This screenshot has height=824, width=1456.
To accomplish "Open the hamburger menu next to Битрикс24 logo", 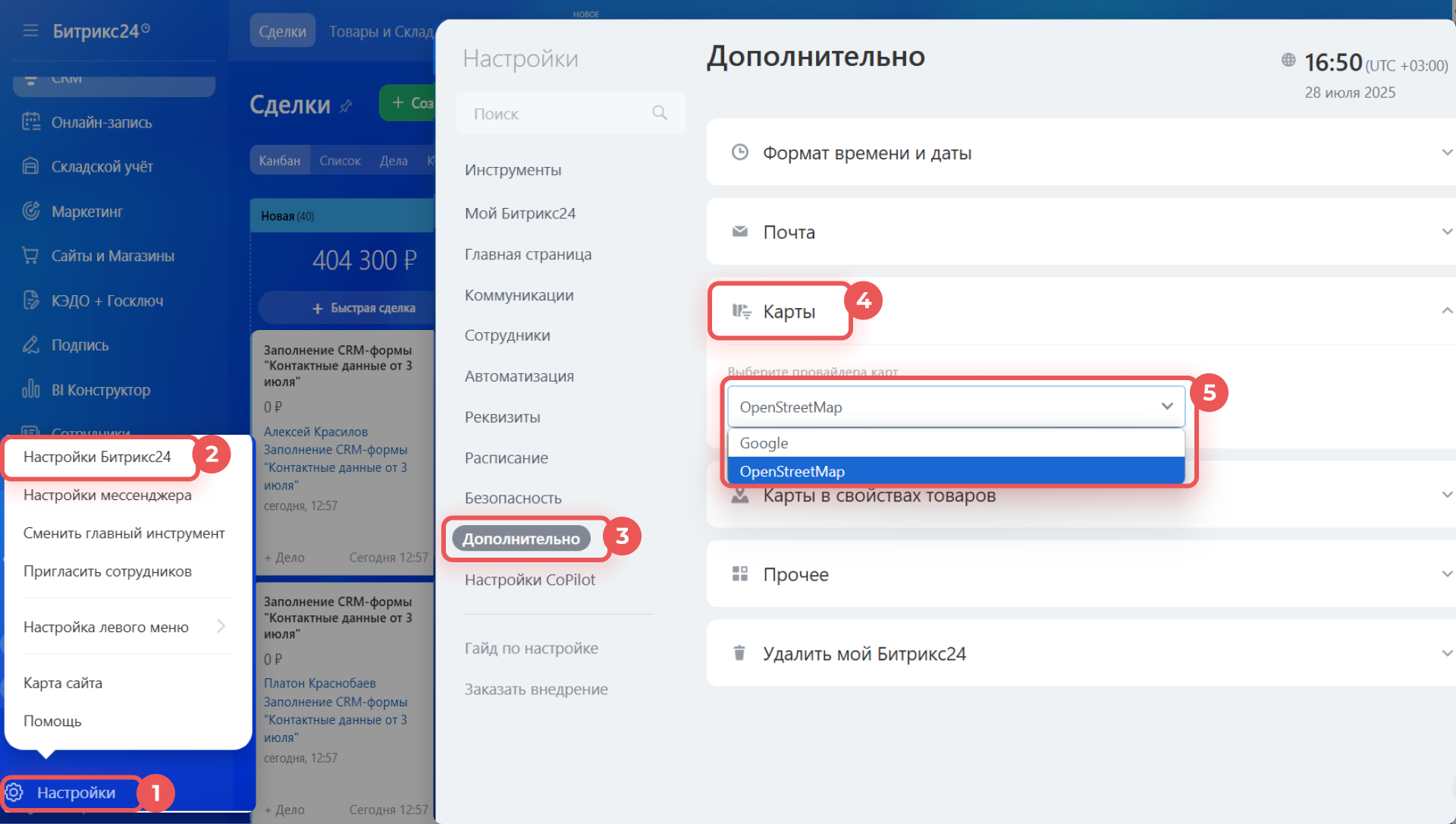I will click(30, 30).
